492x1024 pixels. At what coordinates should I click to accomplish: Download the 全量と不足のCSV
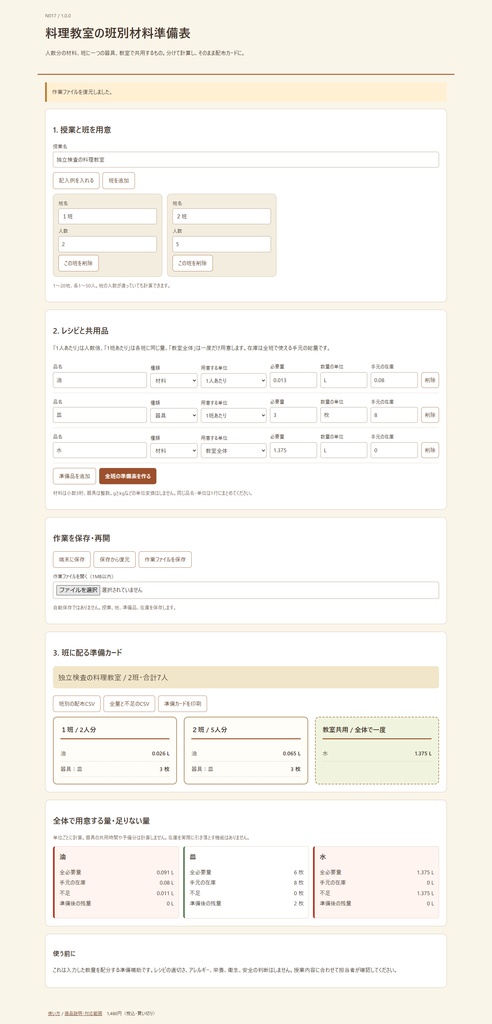[129, 703]
